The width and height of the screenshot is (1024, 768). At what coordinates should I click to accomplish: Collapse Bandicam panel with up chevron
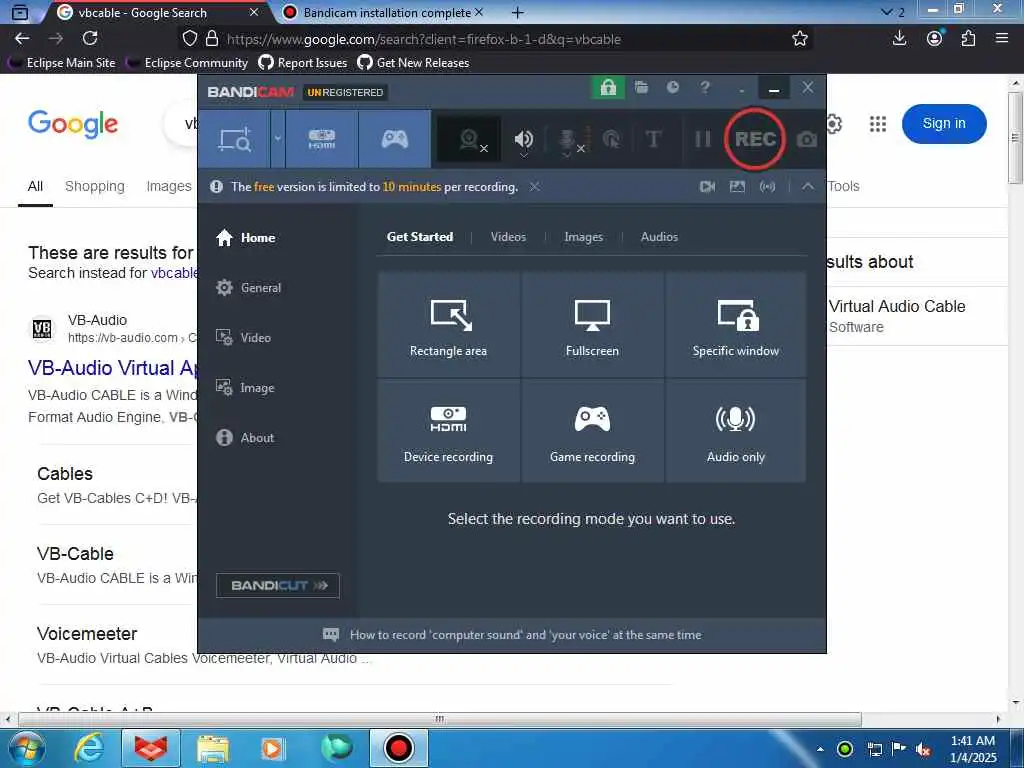coord(808,187)
